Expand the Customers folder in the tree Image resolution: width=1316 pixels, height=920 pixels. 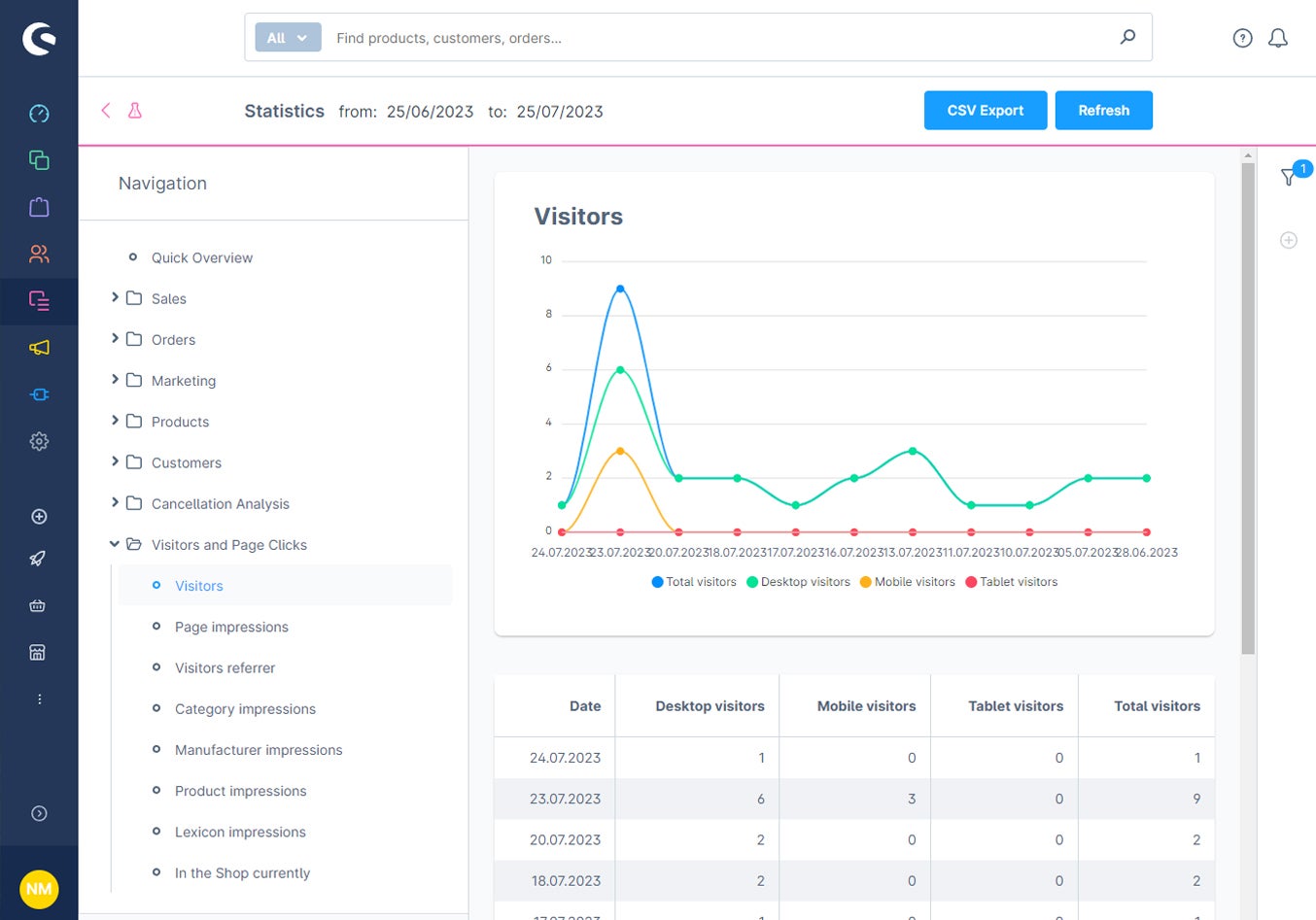click(115, 461)
